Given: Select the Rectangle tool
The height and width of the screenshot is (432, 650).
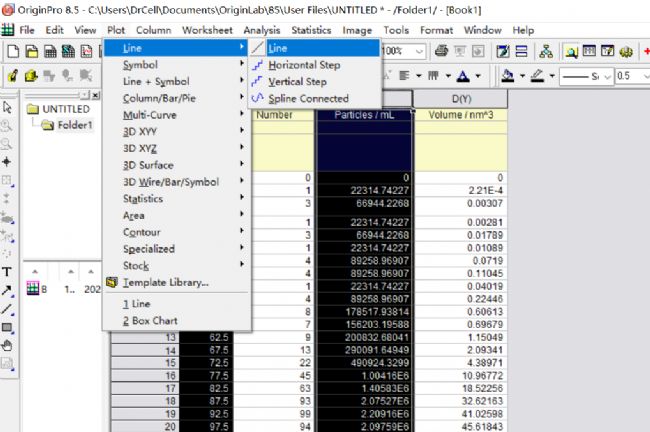Looking at the screenshot, I should (8, 327).
